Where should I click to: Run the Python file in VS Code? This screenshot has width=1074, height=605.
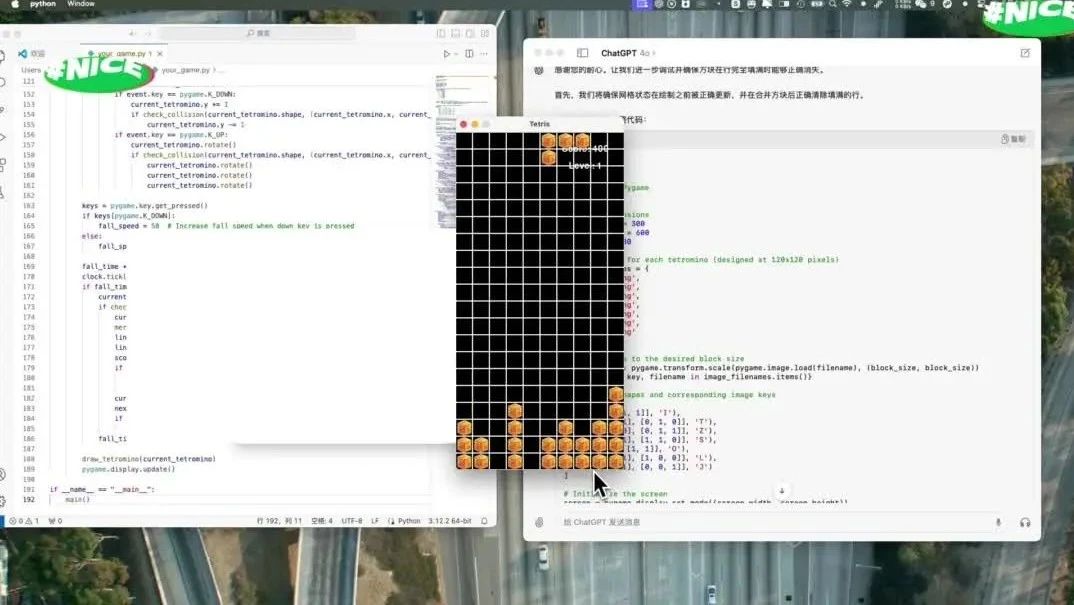[x=447, y=53]
